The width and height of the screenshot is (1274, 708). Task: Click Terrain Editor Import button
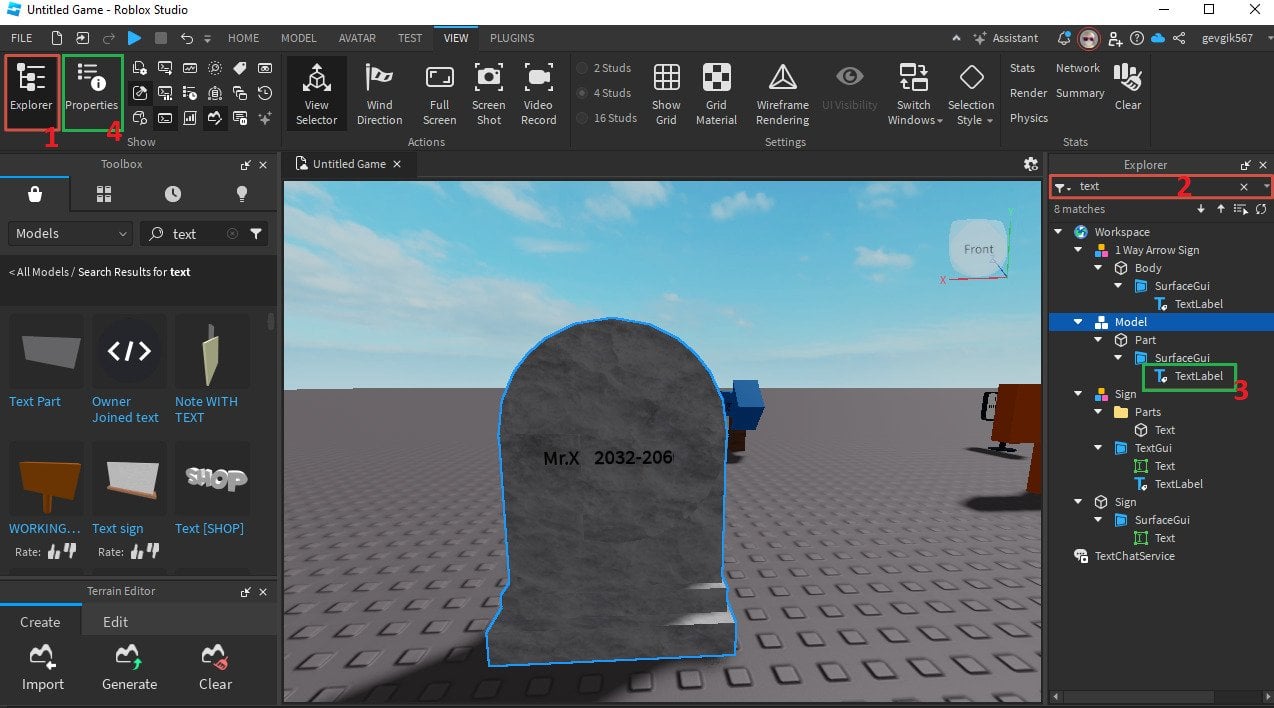pyautogui.click(x=42, y=668)
